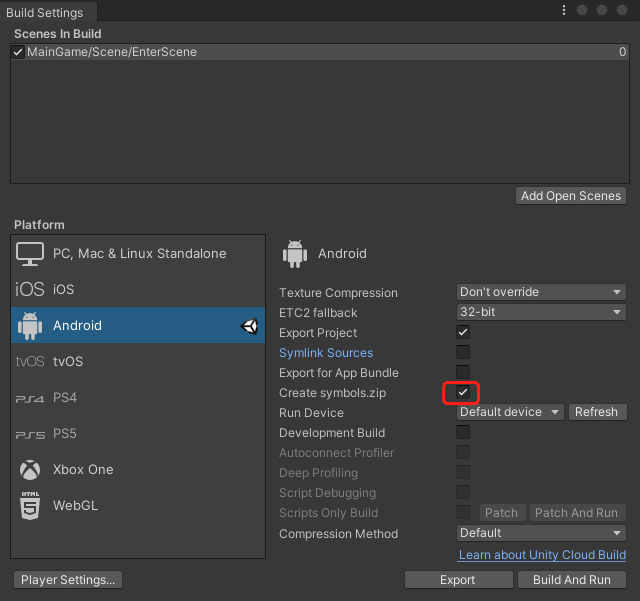
Task: Click Android icon in settings header
Action: 295,254
